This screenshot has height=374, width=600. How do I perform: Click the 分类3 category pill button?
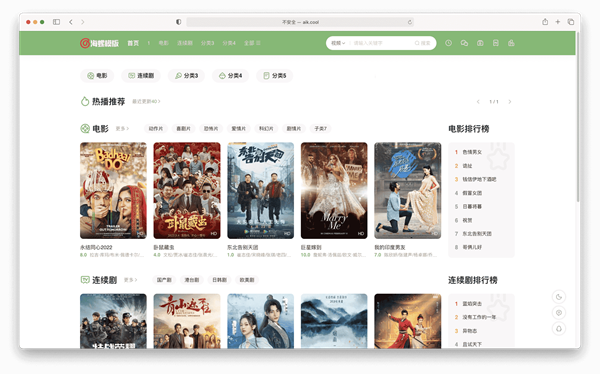[186, 76]
